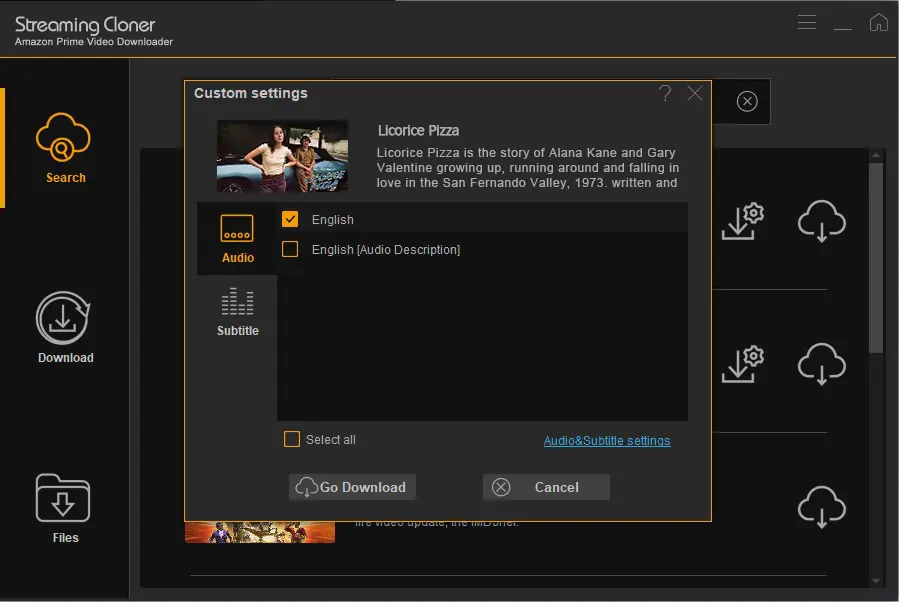Image resolution: width=899 pixels, height=602 pixels.
Task: Open the Download section in sidebar
Action: point(64,327)
